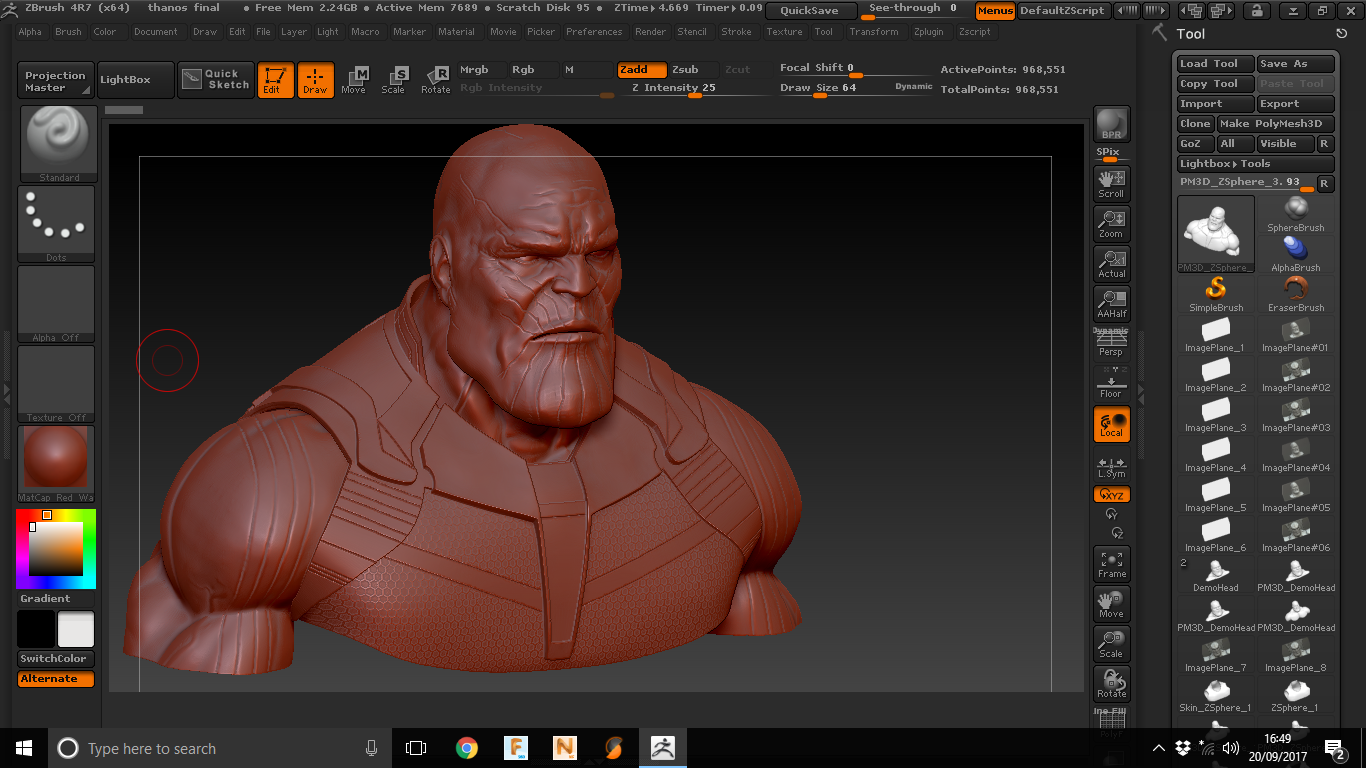Click the right-shelf Rotate view icon

[1111, 684]
